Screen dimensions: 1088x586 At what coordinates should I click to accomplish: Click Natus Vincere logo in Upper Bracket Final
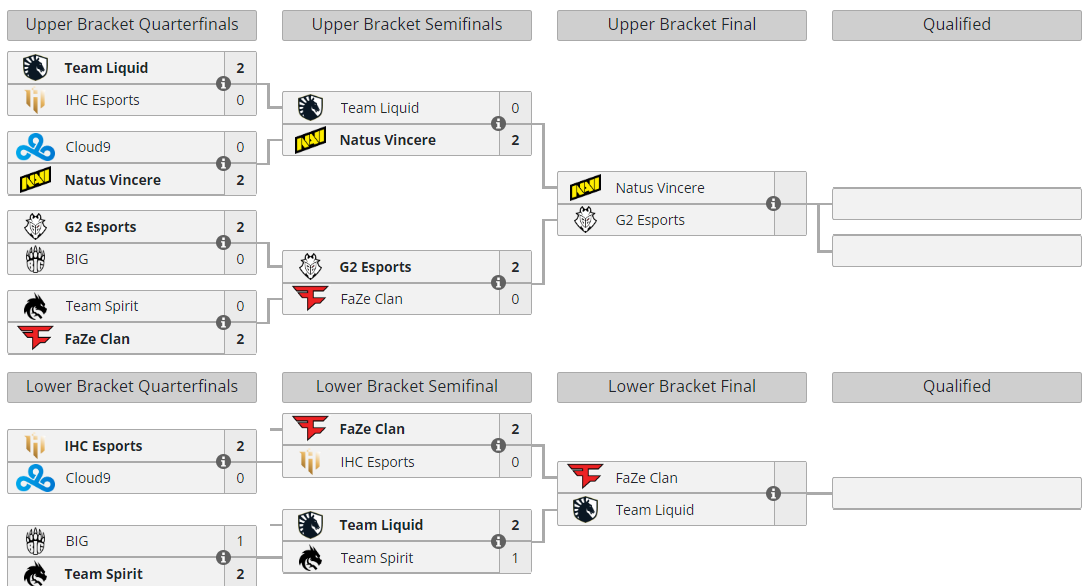pos(586,188)
